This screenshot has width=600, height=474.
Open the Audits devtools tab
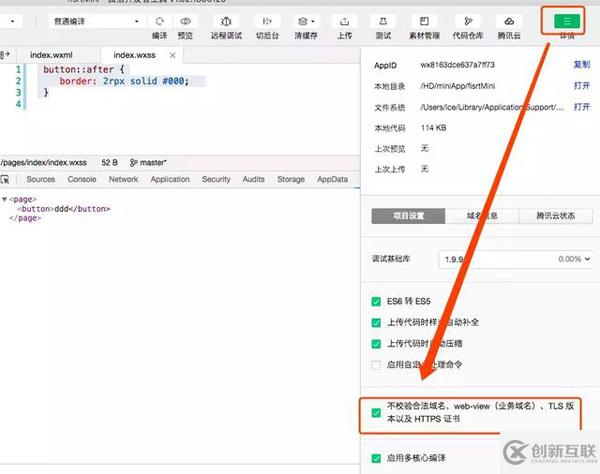(x=253, y=179)
